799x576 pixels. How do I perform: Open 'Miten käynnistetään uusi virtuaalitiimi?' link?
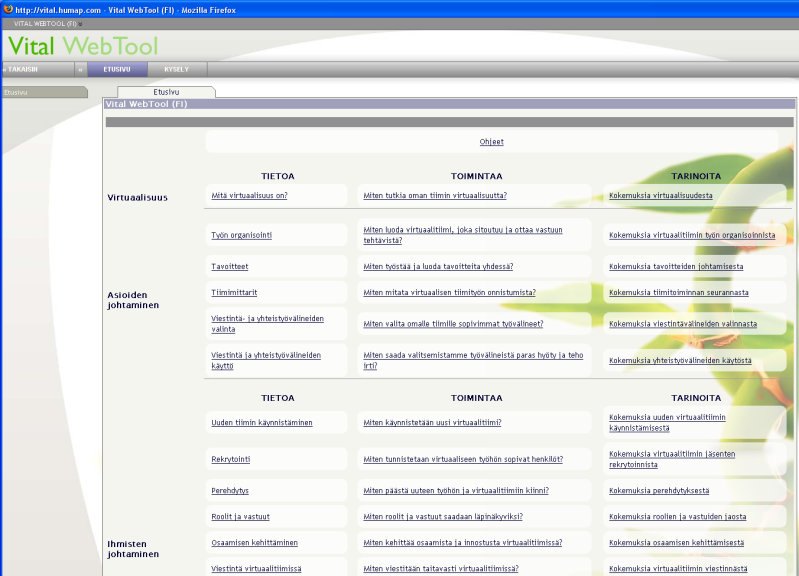(432, 423)
